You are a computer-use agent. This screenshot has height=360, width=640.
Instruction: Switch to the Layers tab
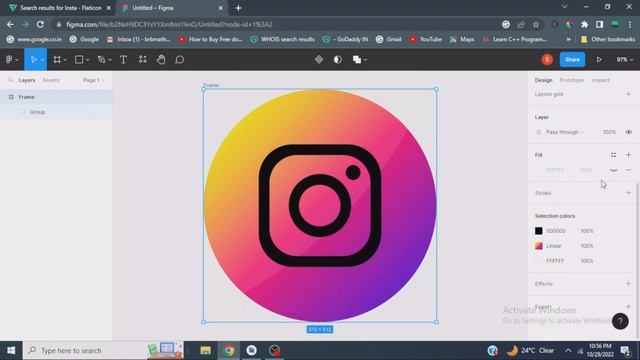[27, 80]
